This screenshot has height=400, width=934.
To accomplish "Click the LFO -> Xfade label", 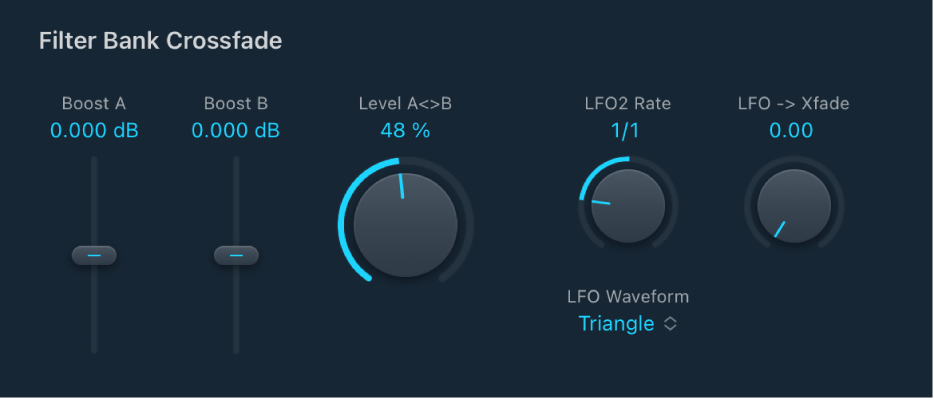I will click(x=794, y=103).
